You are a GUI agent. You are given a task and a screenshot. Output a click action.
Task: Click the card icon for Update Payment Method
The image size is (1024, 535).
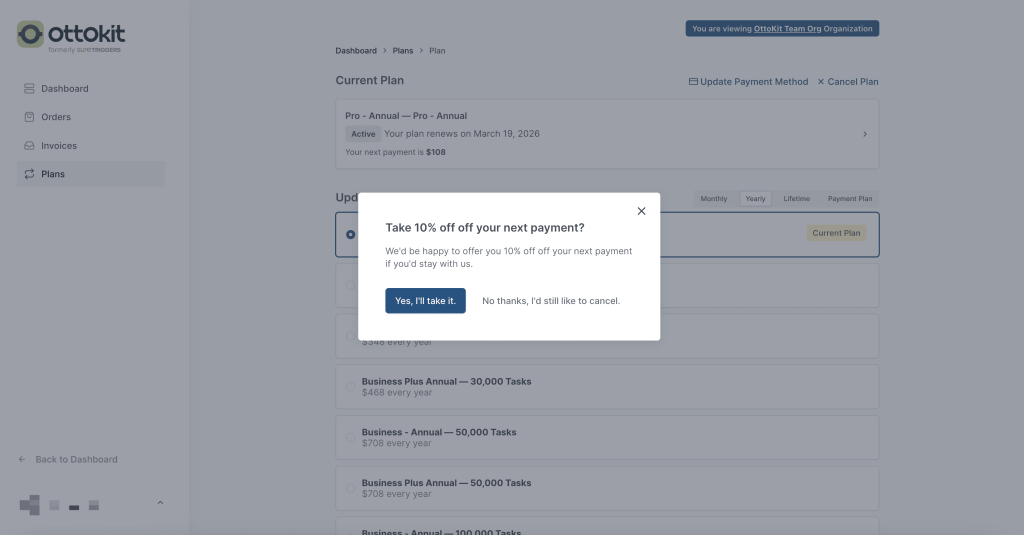pos(693,82)
